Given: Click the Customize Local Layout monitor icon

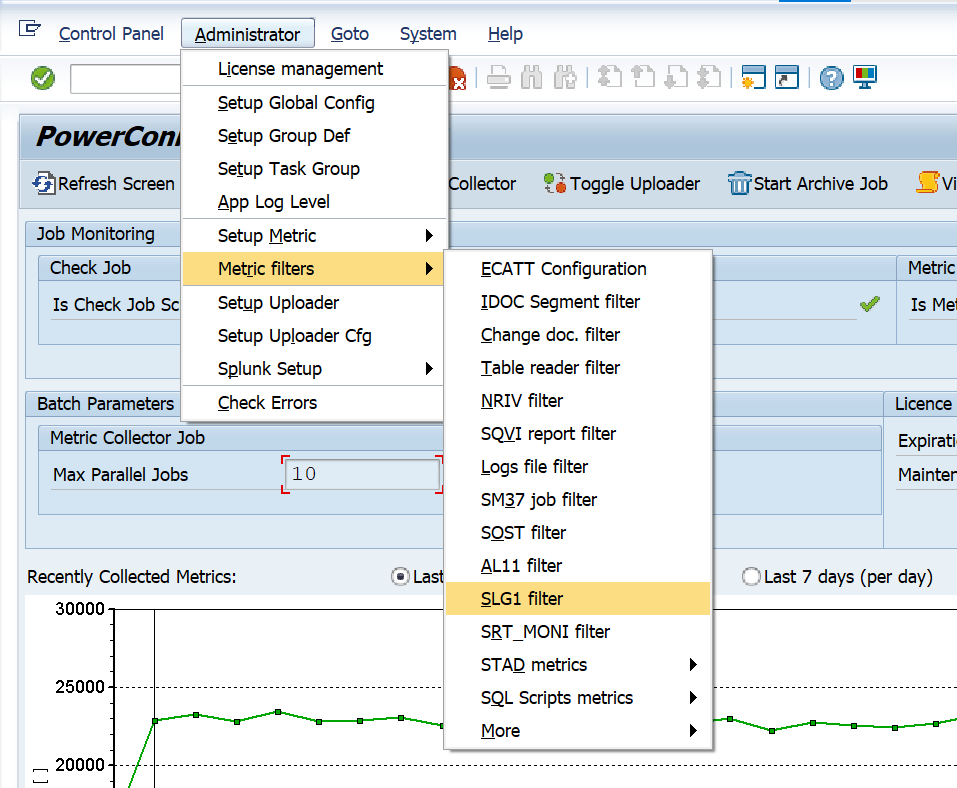Looking at the screenshot, I should point(864,78).
